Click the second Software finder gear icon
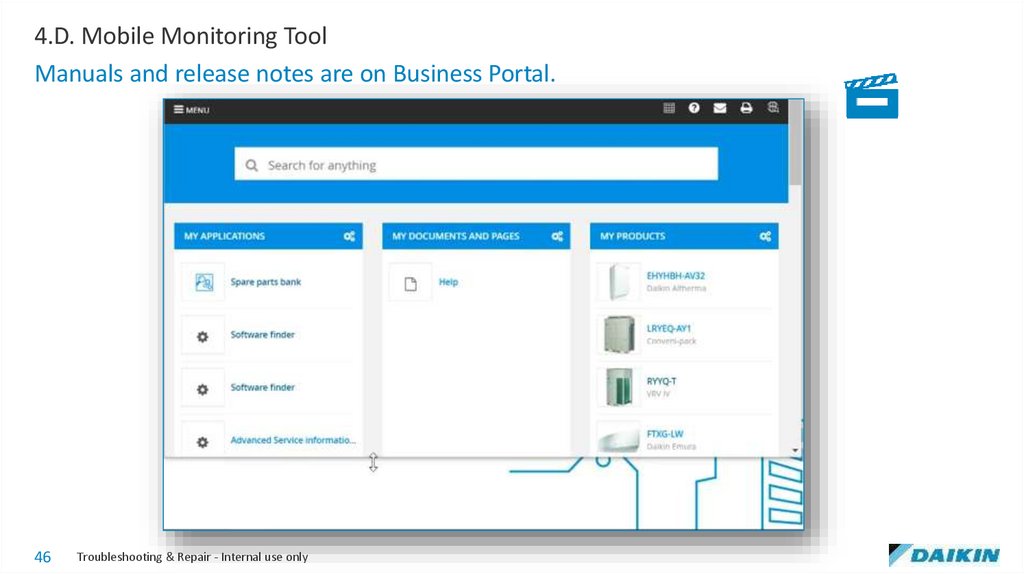 point(202,389)
